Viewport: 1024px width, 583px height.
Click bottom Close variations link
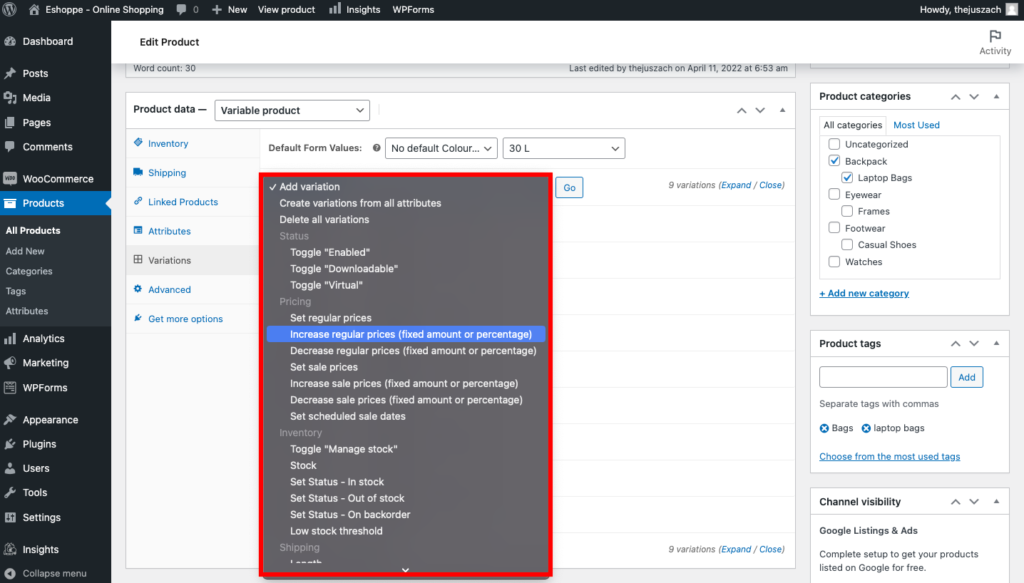(x=771, y=549)
